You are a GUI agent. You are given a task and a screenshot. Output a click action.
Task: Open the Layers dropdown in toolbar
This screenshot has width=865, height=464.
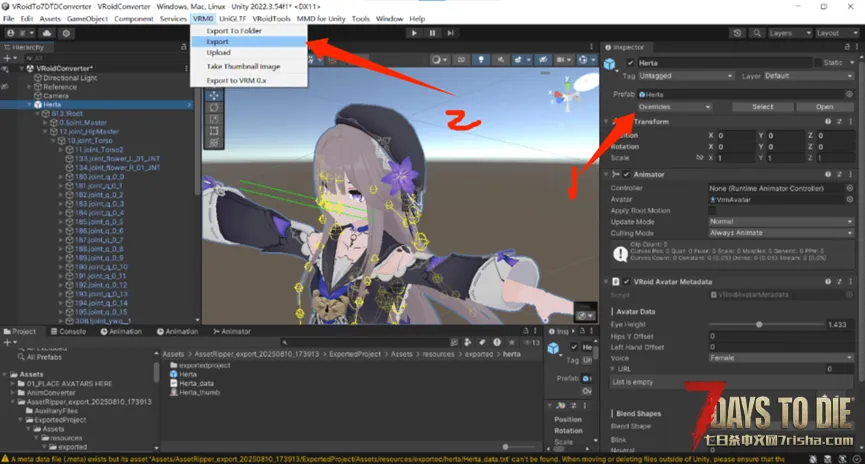[x=790, y=33]
